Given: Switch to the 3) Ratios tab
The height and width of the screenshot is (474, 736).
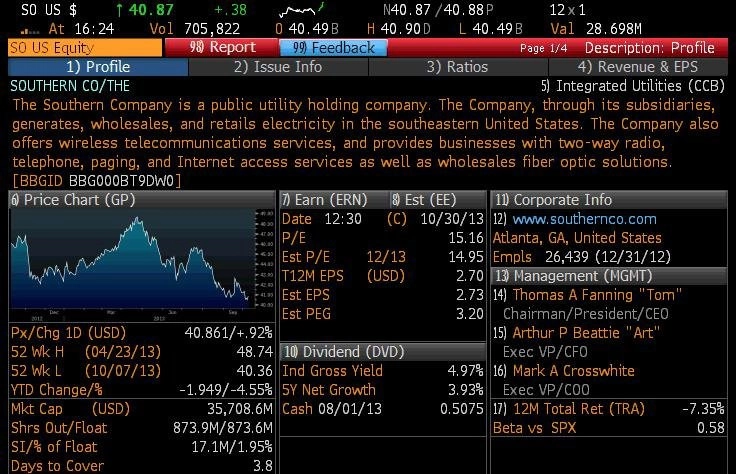Looking at the screenshot, I should [x=458, y=67].
